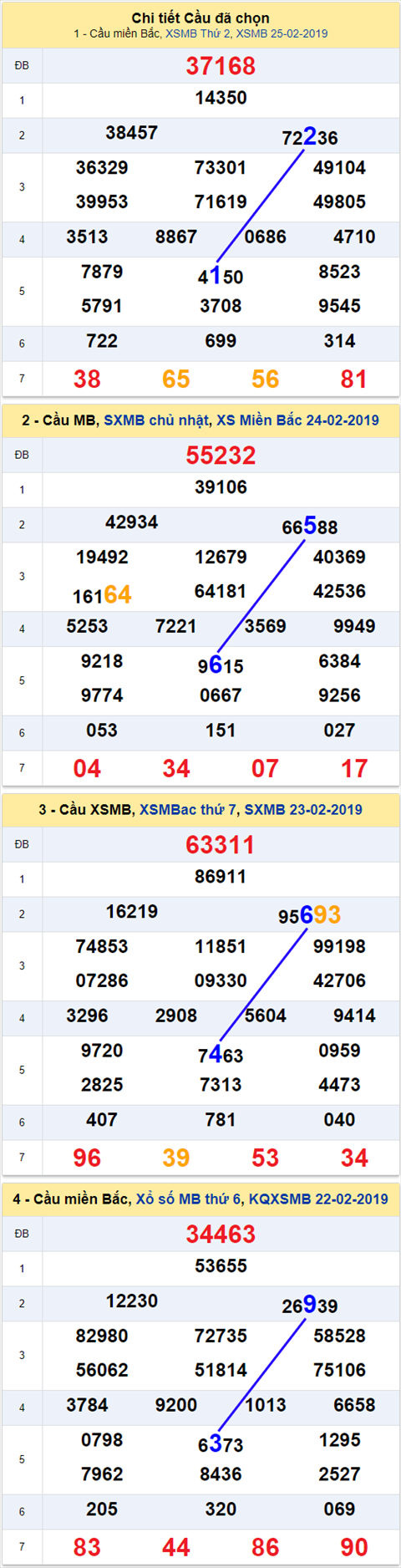The image size is (401, 1568).
Task: Click number 16164 with orange digits
Action: [x=102, y=595]
